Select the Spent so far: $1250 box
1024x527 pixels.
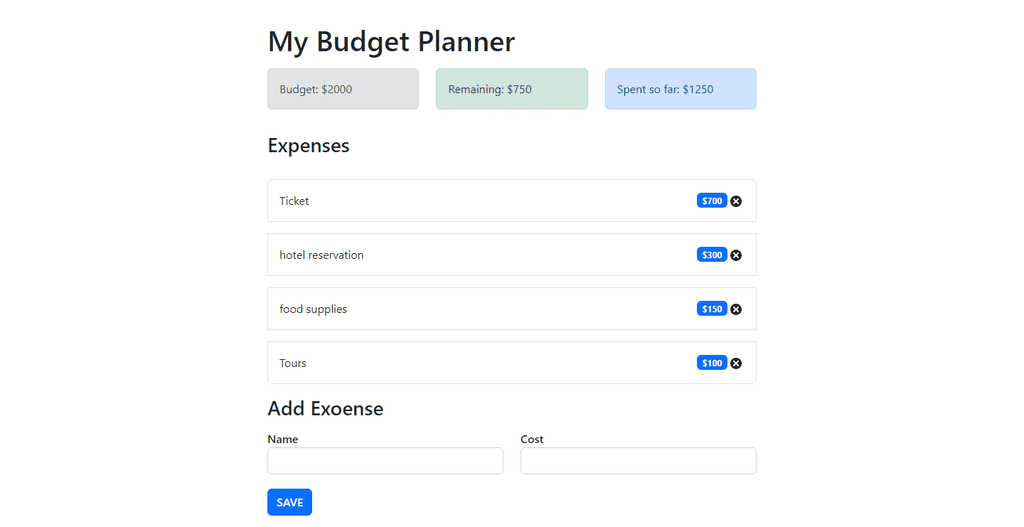[x=680, y=89]
